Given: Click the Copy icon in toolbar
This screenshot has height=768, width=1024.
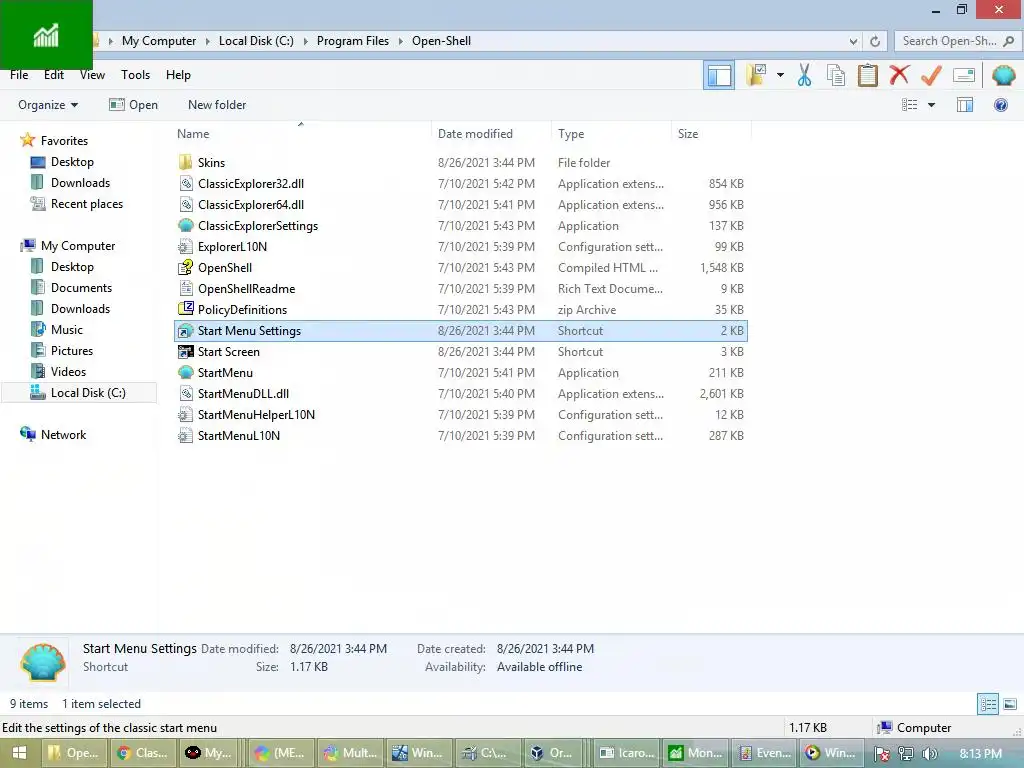Looking at the screenshot, I should (836, 75).
